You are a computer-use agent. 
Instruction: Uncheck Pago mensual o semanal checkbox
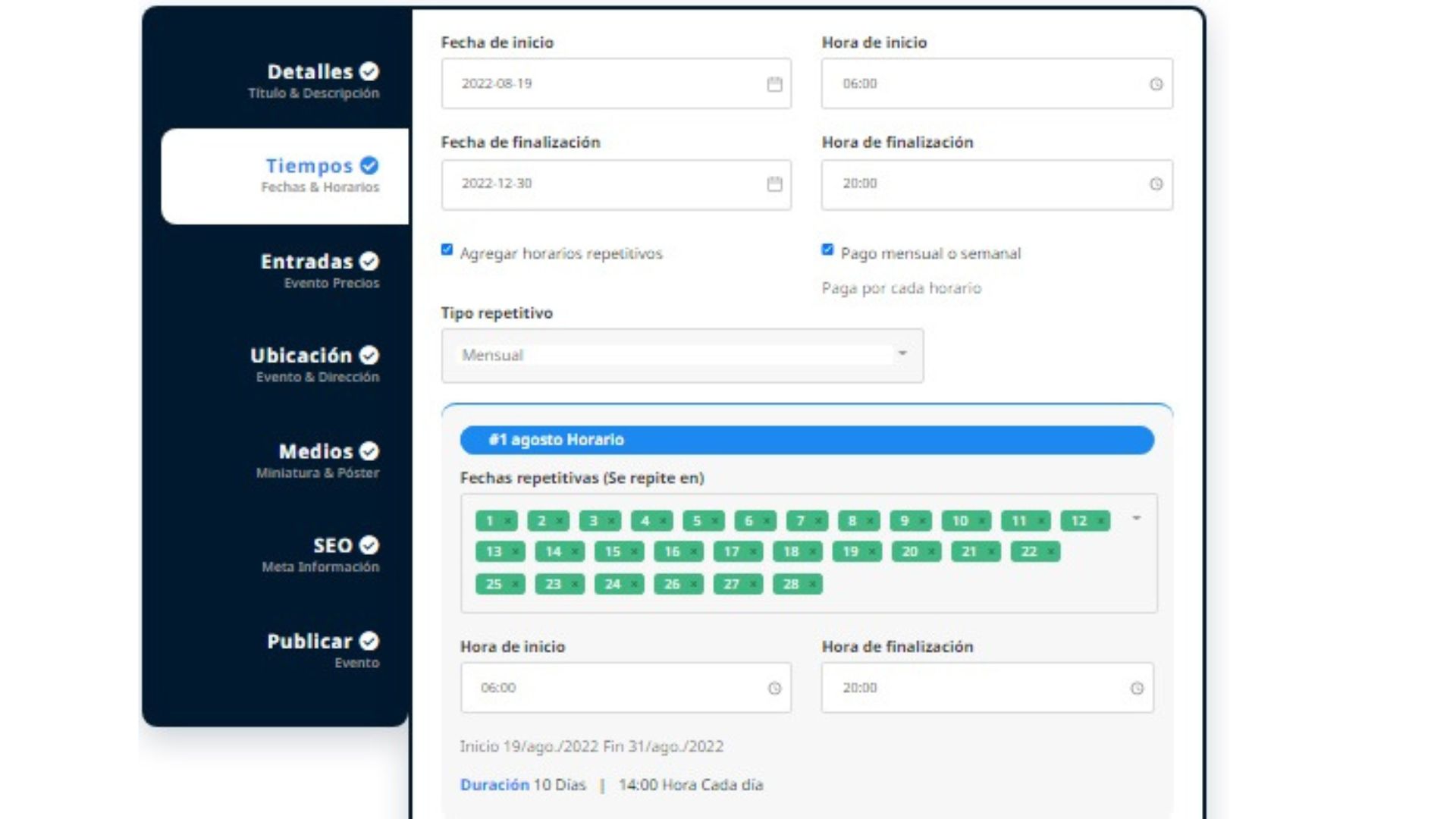click(x=827, y=249)
